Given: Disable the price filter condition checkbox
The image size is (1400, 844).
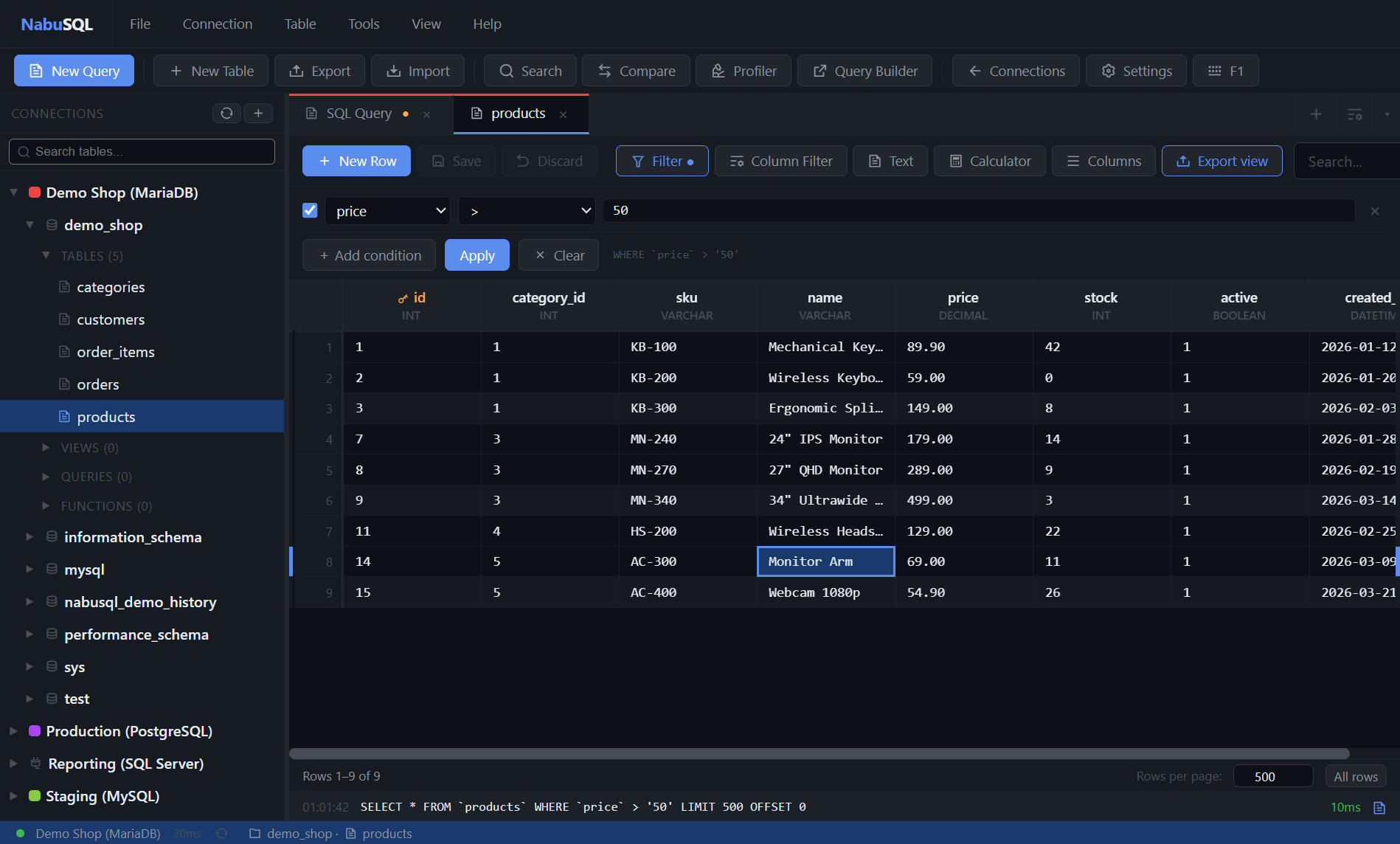Looking at the screenshot, I should pos(310,210).
